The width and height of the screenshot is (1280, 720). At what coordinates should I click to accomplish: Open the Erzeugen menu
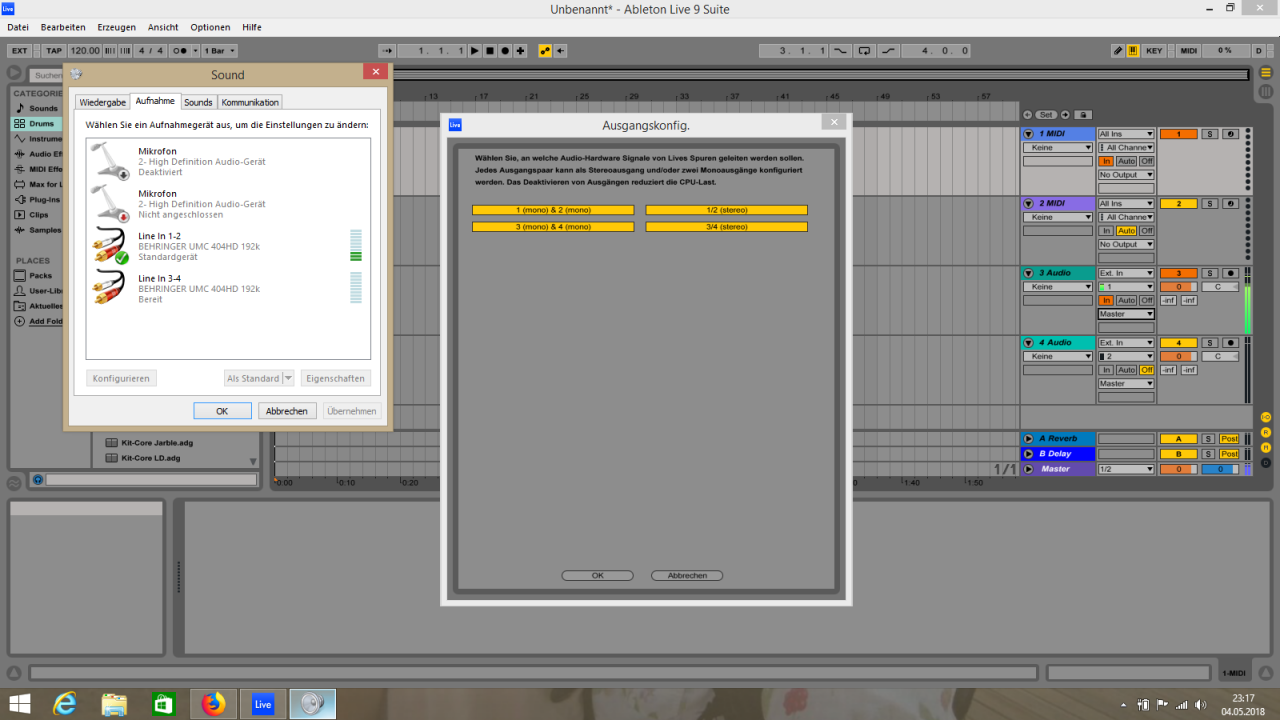click(x=117, y=27)
